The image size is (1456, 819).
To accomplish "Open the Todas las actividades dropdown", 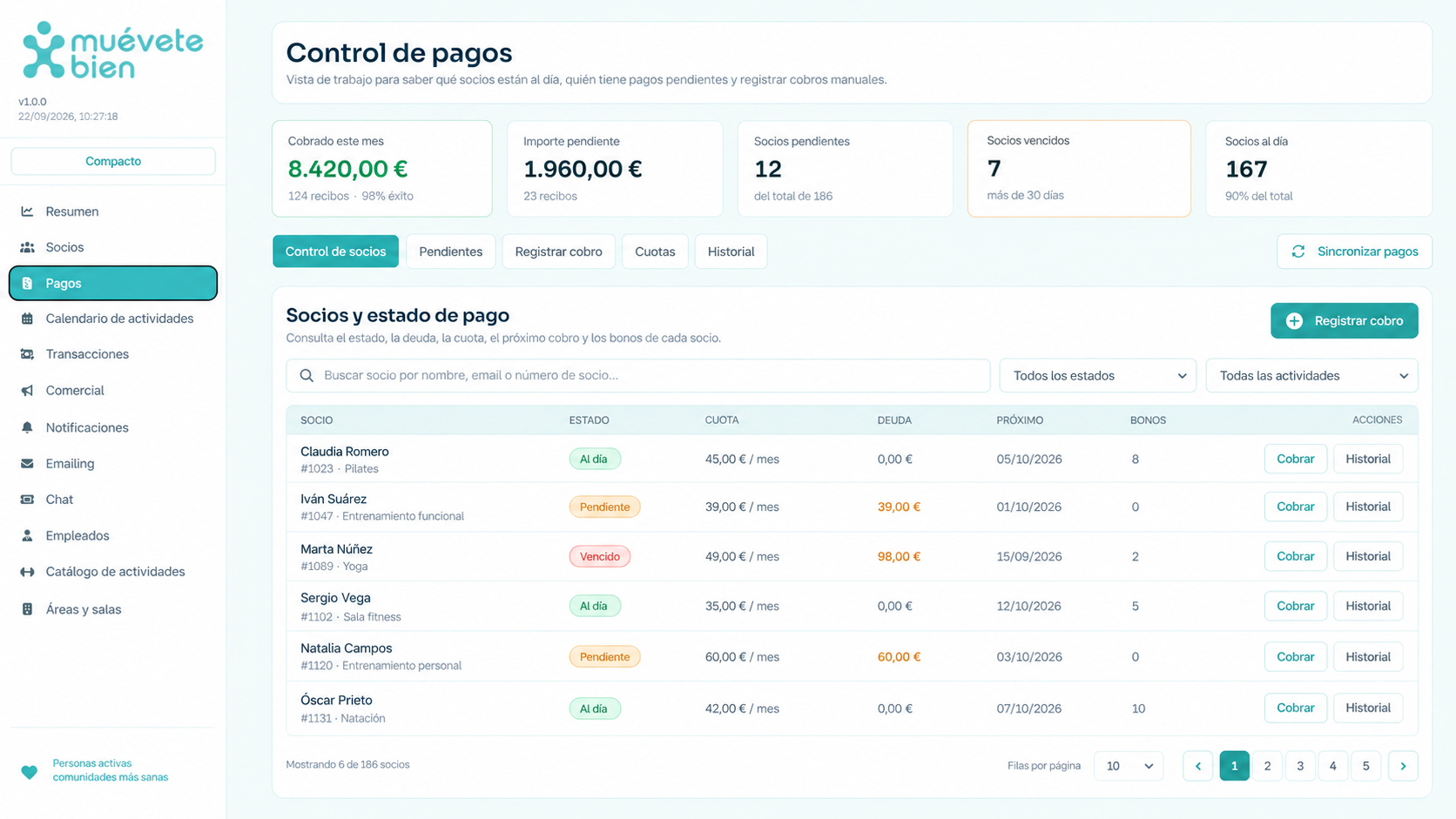I will click(1311, 376).
